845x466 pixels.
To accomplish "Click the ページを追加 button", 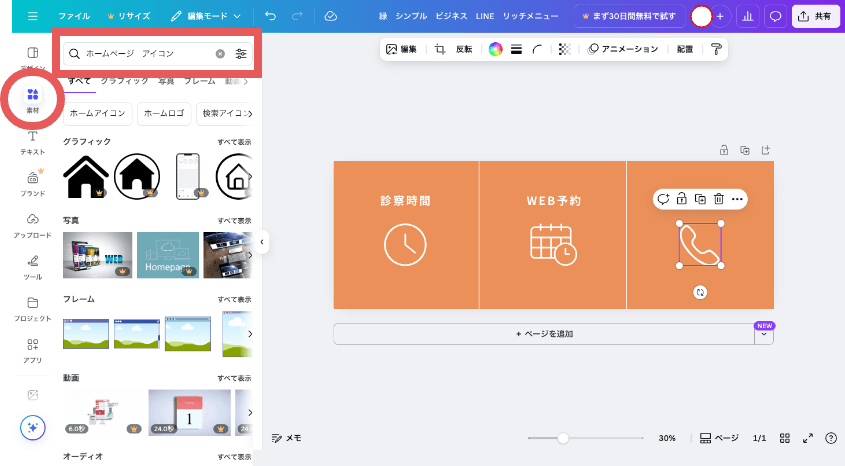I will [x=543, y=334].
